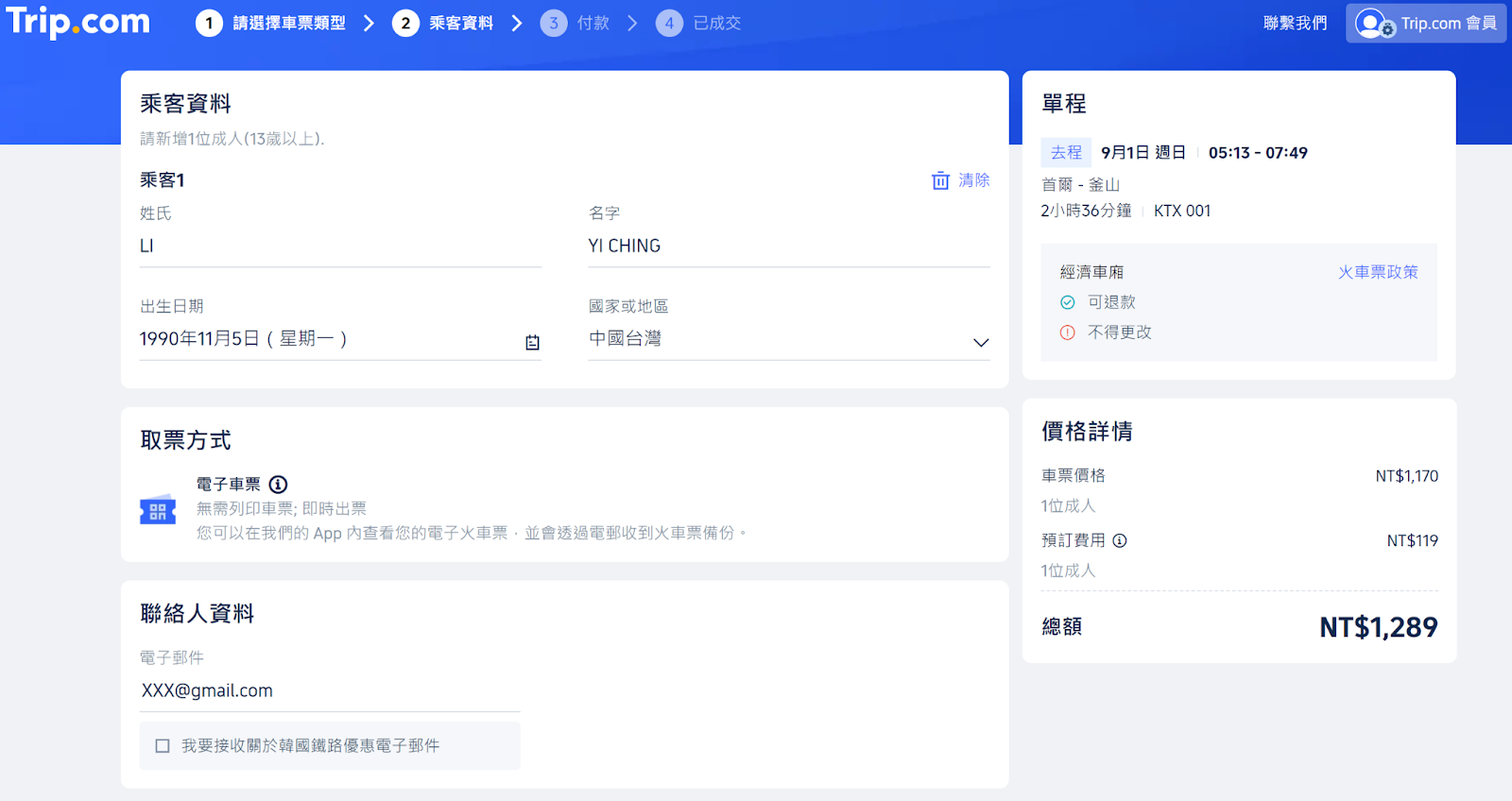Click the duration 2小時36分鐘
Image resolution: width=1512 pixels, height=801 pixels.
tap(1086, 211)
